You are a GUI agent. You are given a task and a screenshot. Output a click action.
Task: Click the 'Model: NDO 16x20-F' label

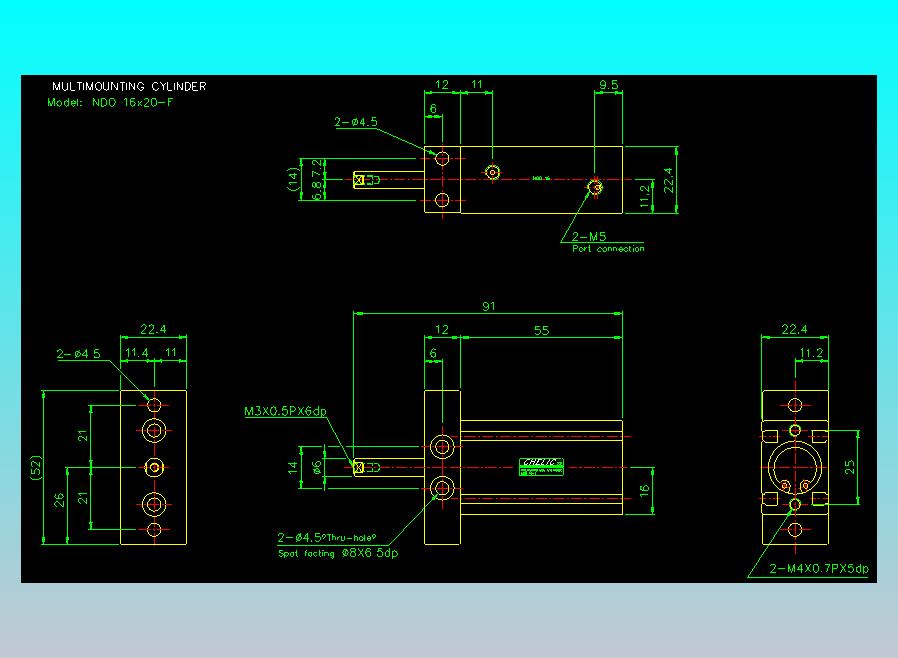[110, 103]
